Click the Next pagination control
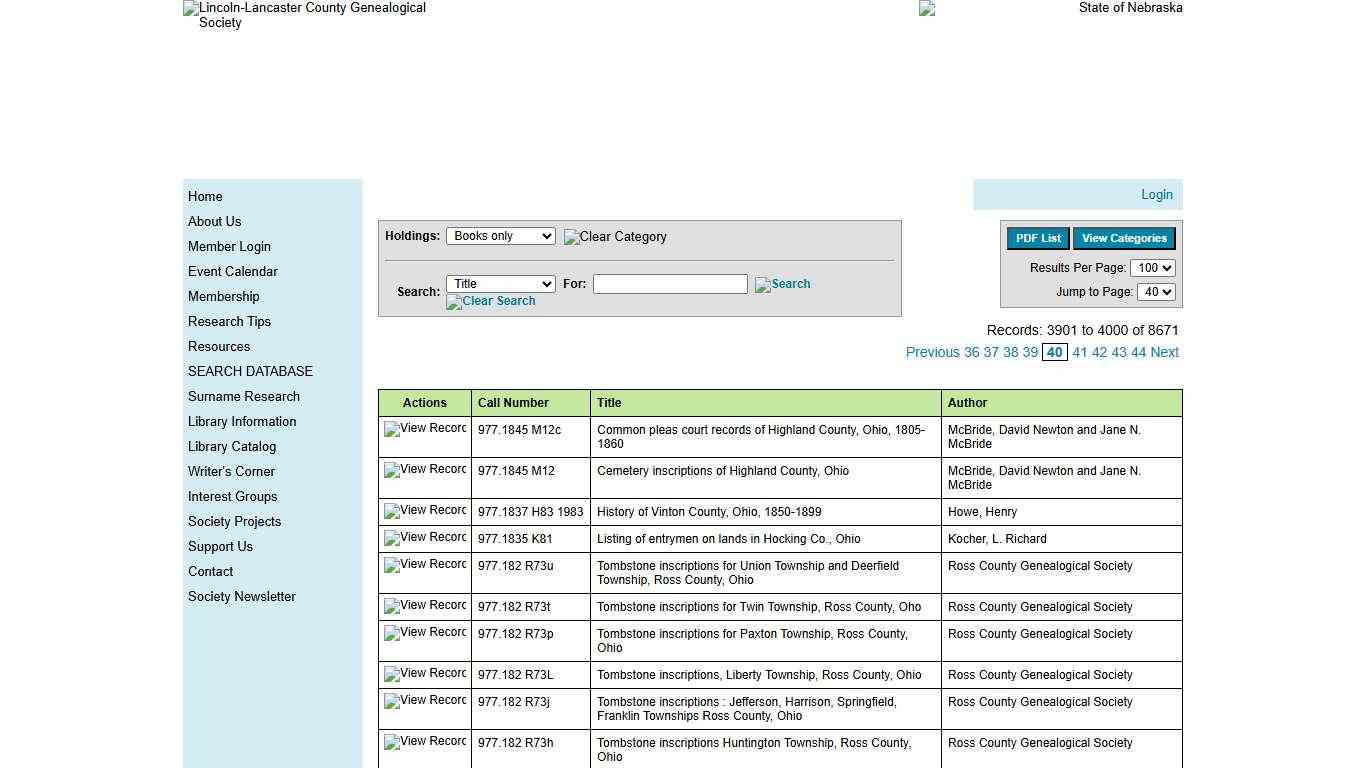This screenshot has width=1366, height=768. [x=1164, y=352]
